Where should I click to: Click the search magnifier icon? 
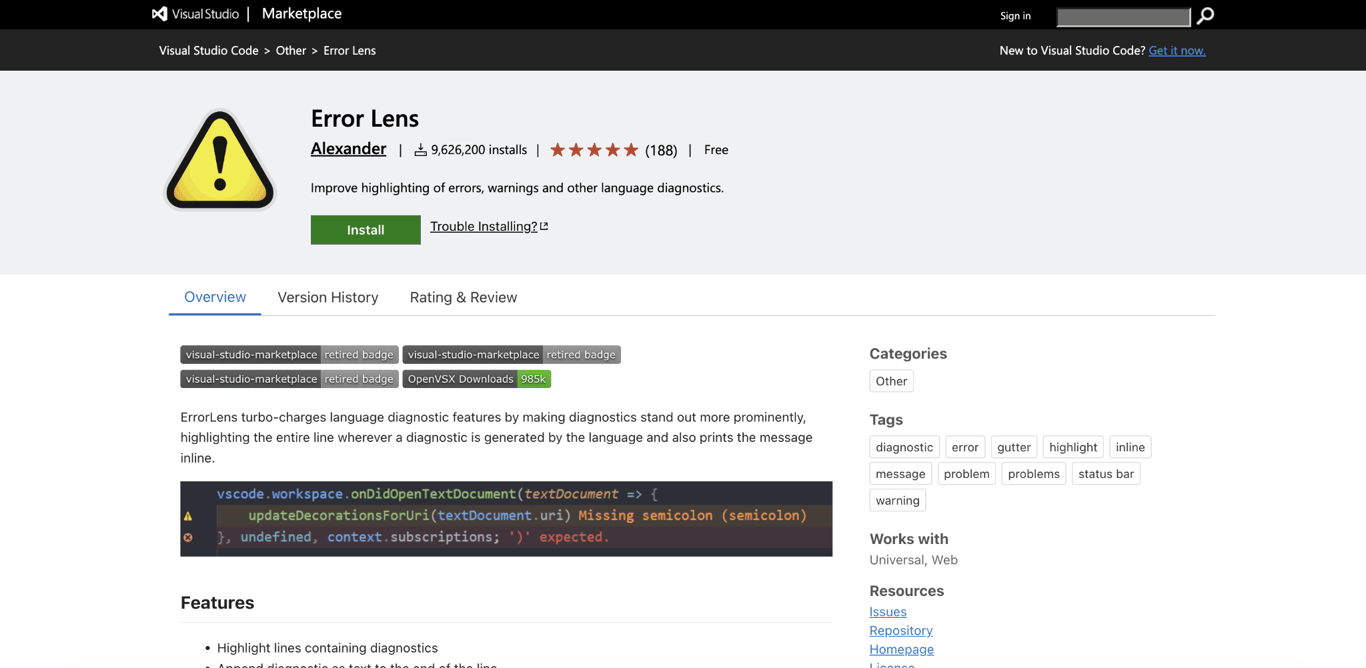(1205, 16)
